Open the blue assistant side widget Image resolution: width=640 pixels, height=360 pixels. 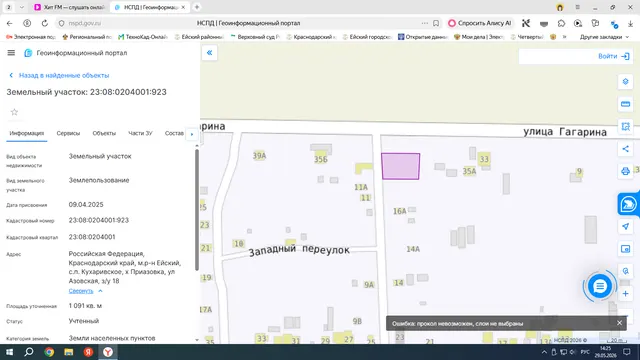(629, 204)
